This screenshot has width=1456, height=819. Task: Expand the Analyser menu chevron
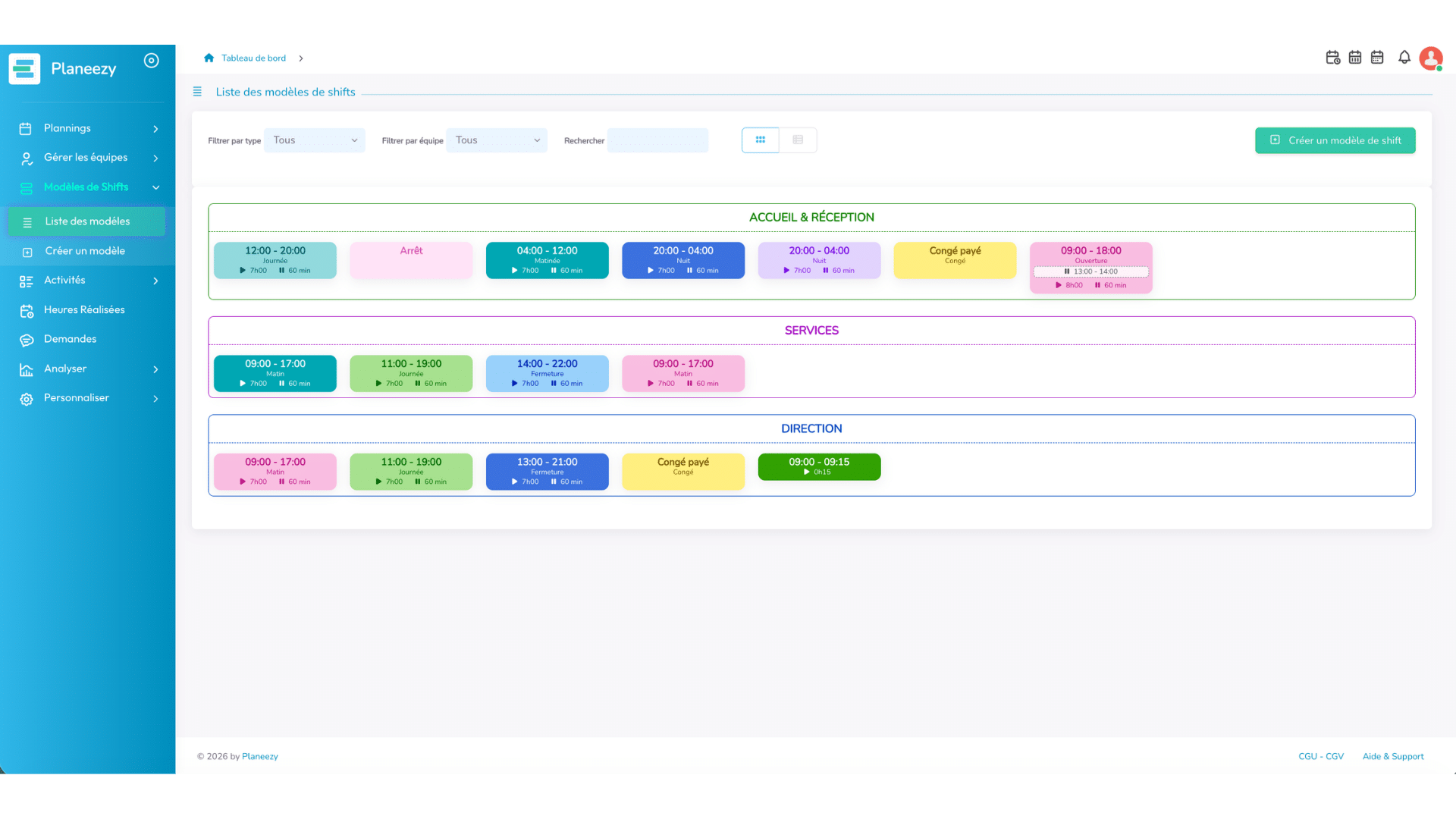pos(155,369)
